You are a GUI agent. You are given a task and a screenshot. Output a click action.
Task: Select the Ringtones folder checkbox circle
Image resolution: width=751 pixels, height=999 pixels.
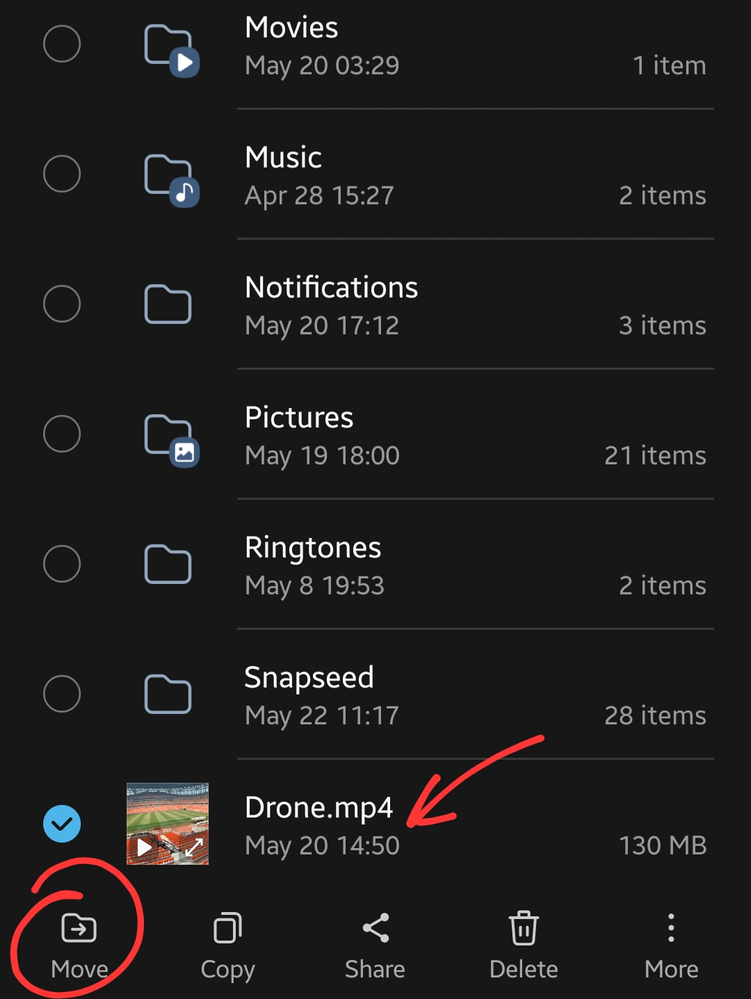coord(62,563)
